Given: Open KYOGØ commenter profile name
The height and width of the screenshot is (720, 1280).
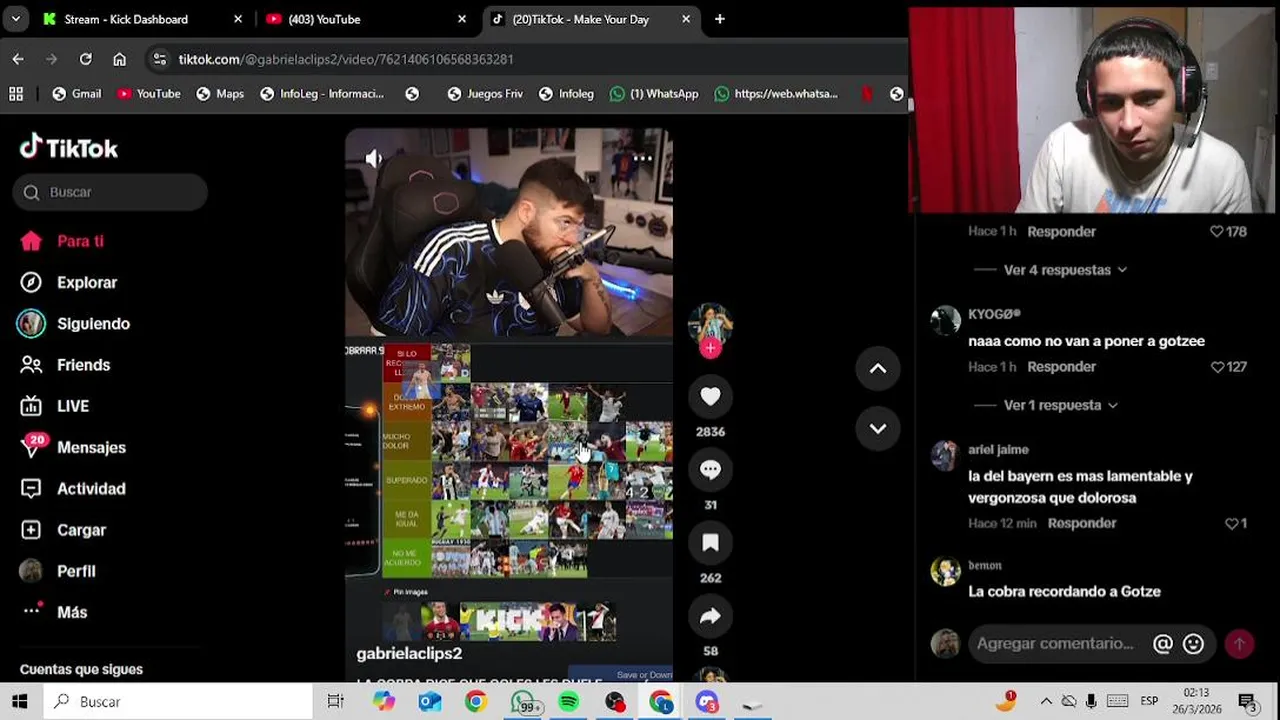Looking at the screenshot, I should pyautogui.click(x=994, y=314).
